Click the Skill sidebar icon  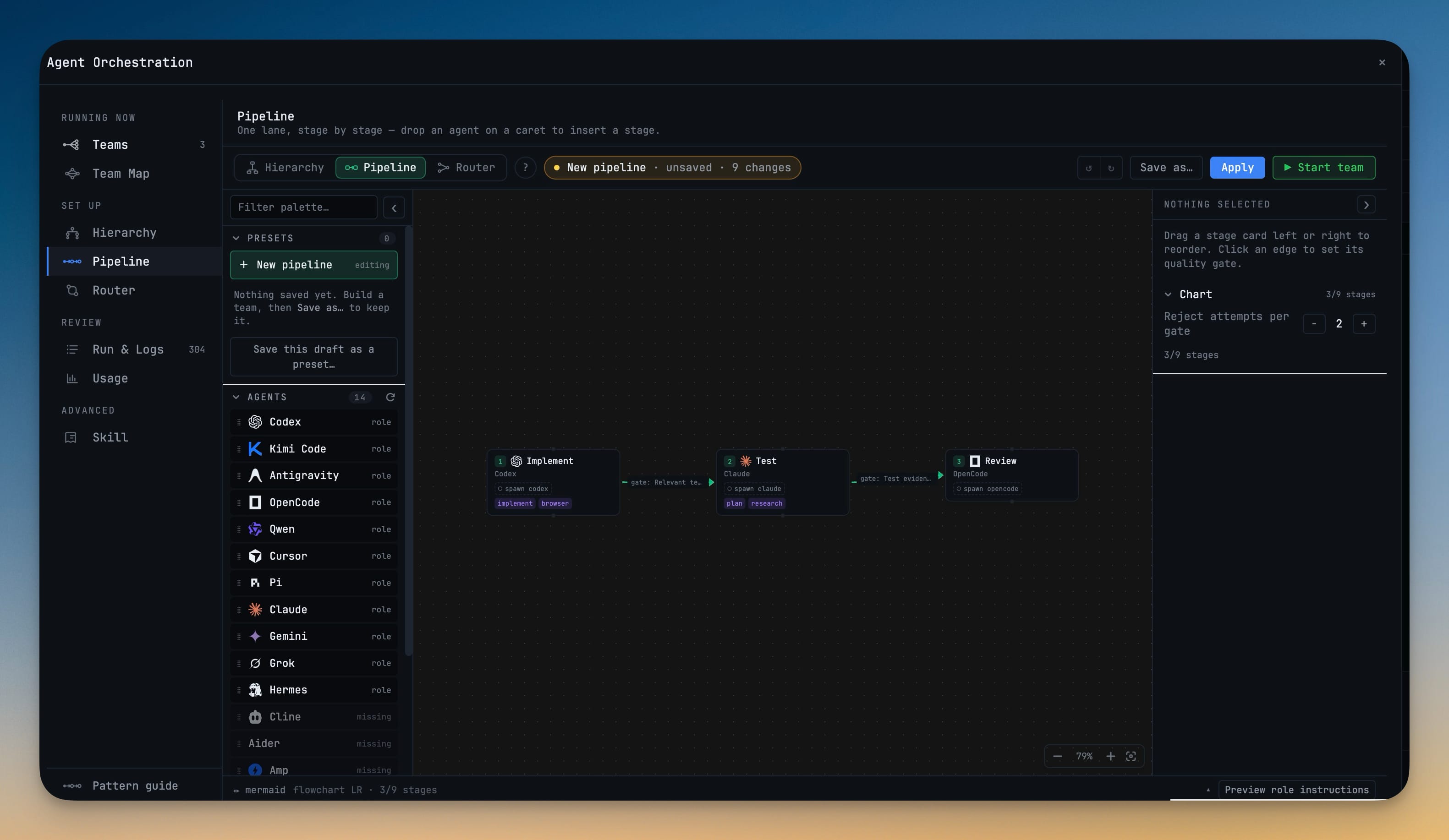click(71, 437)
